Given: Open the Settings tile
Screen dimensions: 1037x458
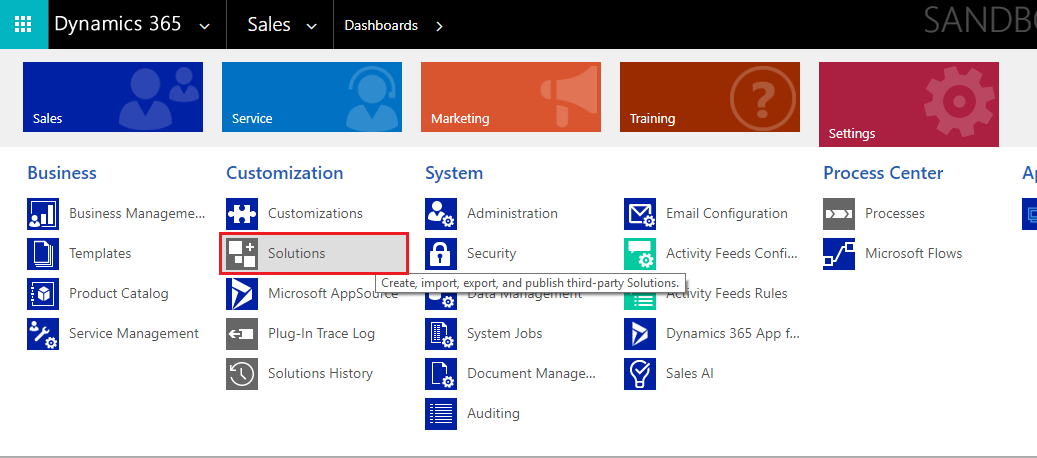Looking at the screenshot, I should pyautogui.click(x=908, y=104).
